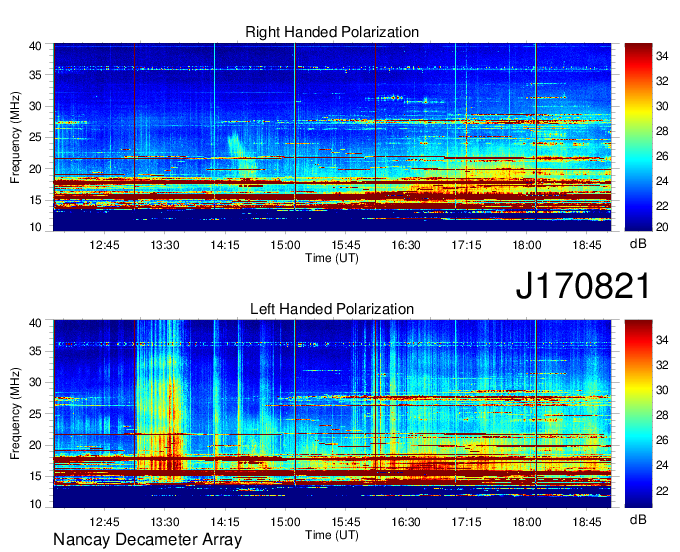Click the 12:45 tick label on lower plot

pos(105,522)
